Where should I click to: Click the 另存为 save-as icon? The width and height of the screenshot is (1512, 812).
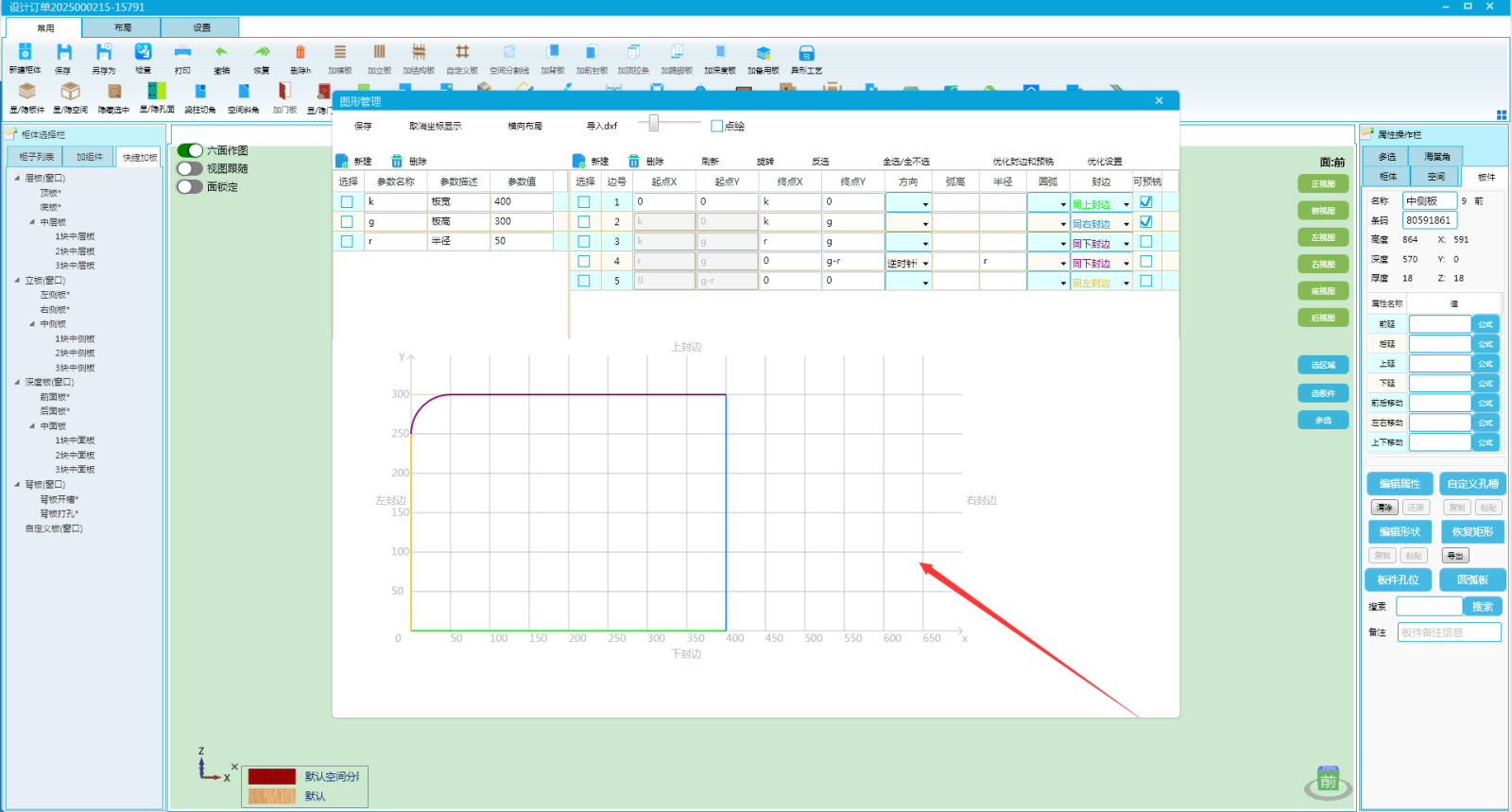(x=104, y=53)
